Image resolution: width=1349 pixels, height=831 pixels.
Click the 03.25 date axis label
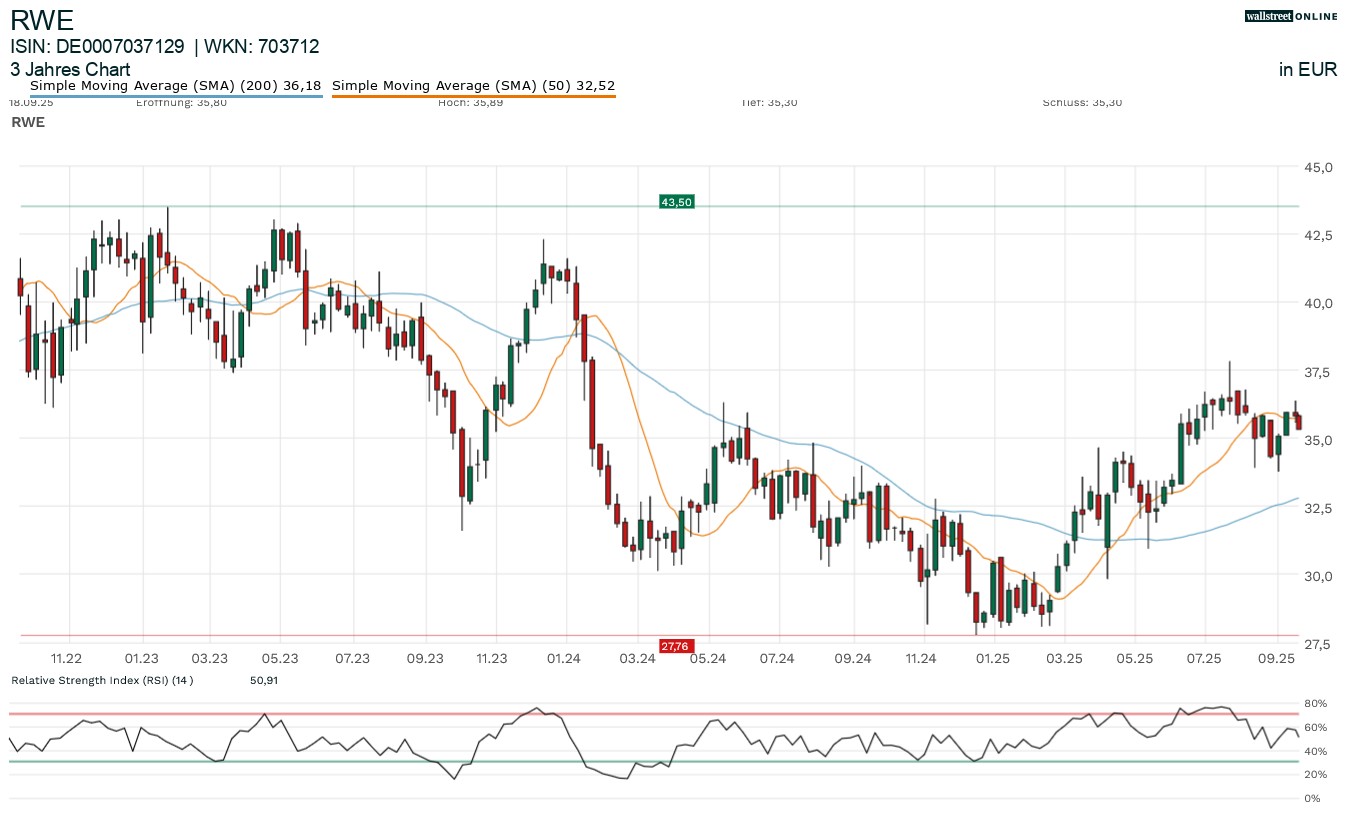click(x=1065, y=658)
